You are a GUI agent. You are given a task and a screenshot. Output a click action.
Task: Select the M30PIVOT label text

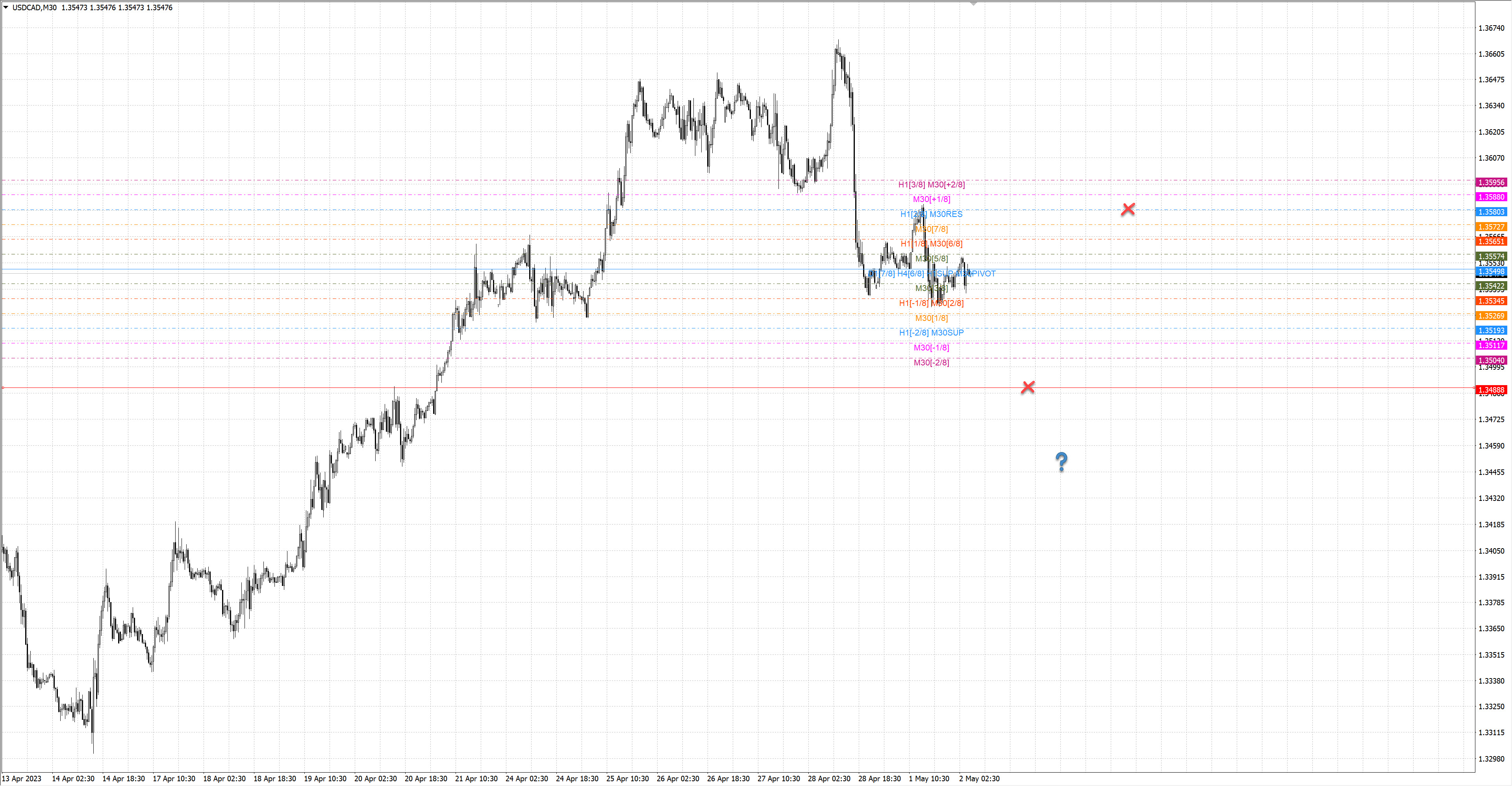tap(976, 274)
